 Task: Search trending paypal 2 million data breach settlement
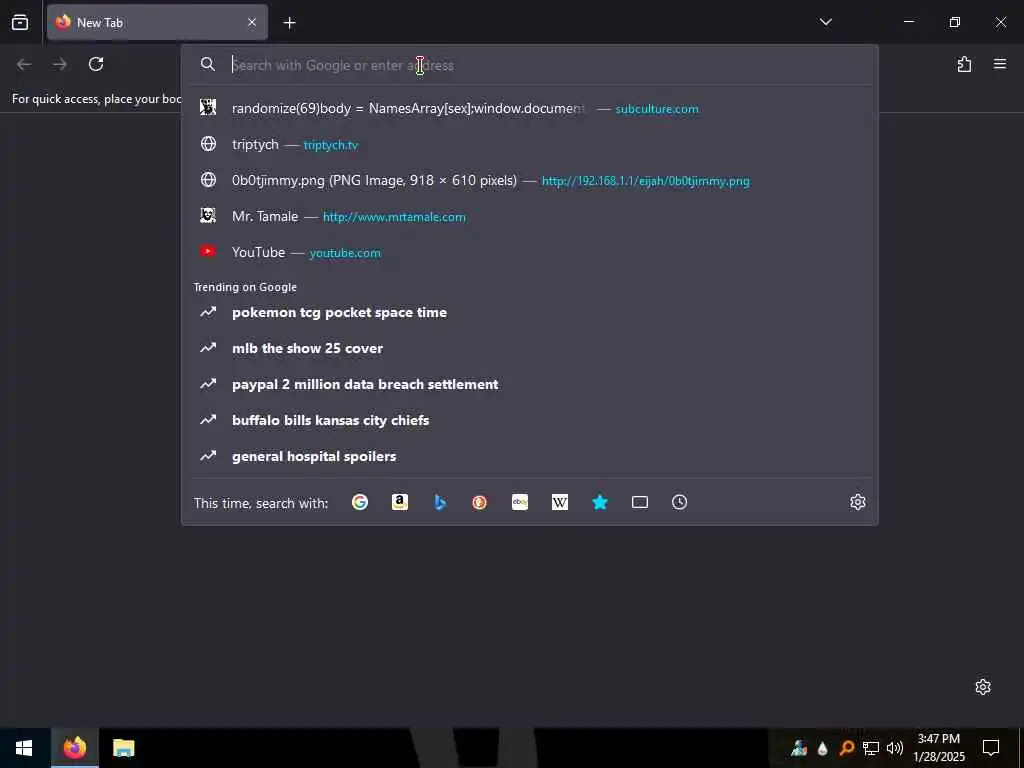530,384
